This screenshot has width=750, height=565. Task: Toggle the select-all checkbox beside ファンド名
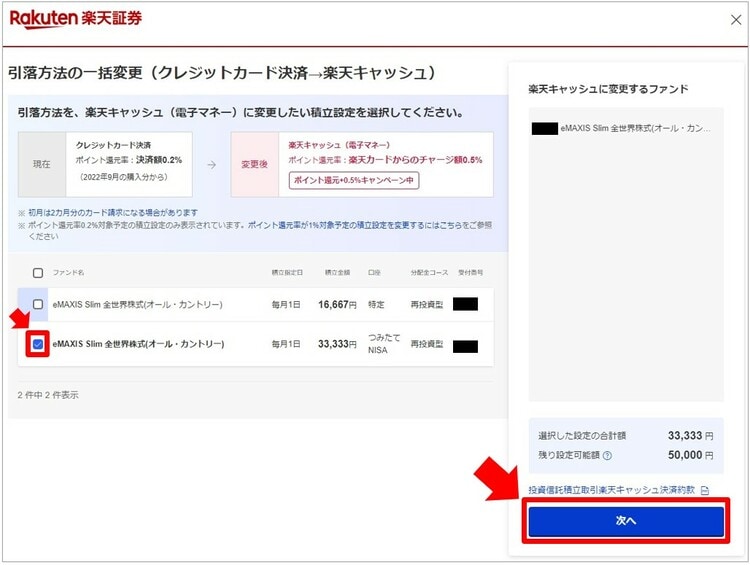tap(38, 273)
